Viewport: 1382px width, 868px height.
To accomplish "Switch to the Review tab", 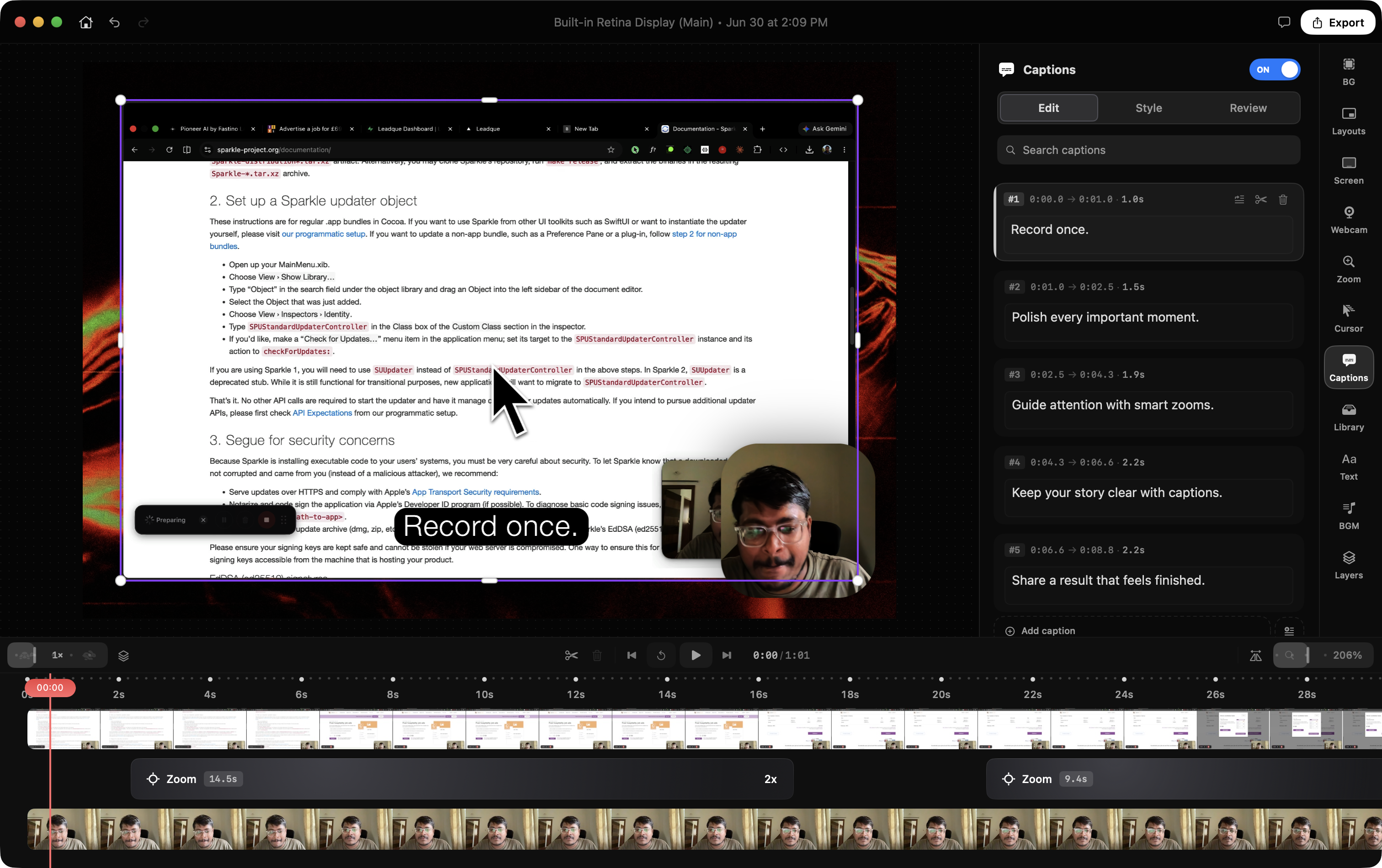I will [1248, 108].
